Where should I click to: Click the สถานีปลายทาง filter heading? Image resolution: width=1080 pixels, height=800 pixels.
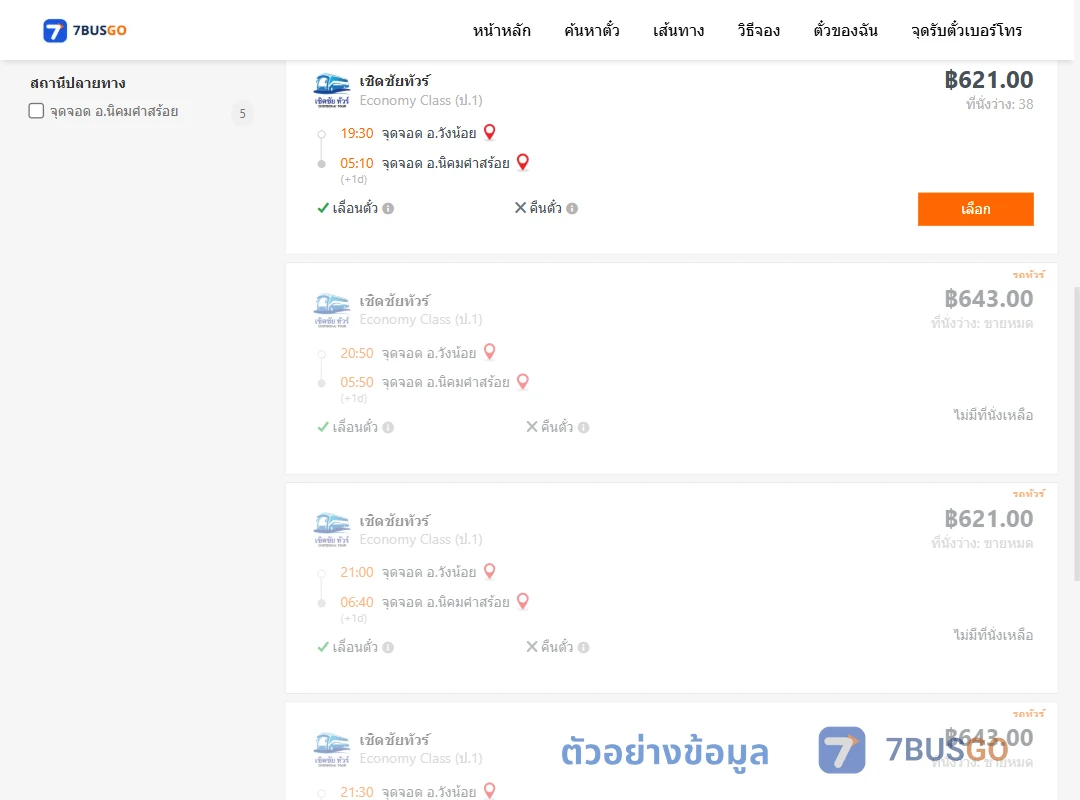click(x=78, y=83)
